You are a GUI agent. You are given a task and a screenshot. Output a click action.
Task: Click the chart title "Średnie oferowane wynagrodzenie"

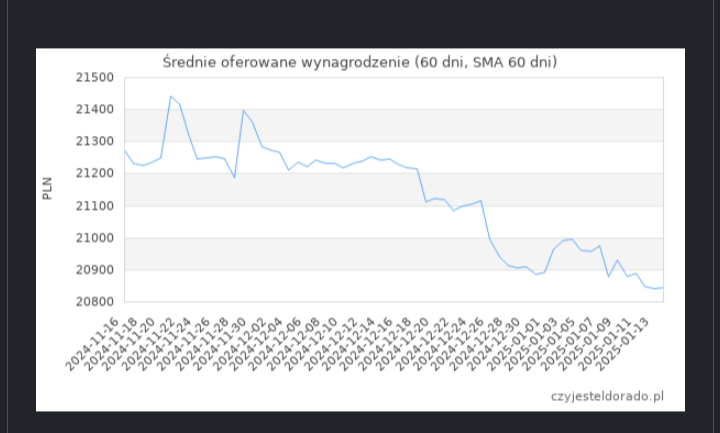[359, 63]
